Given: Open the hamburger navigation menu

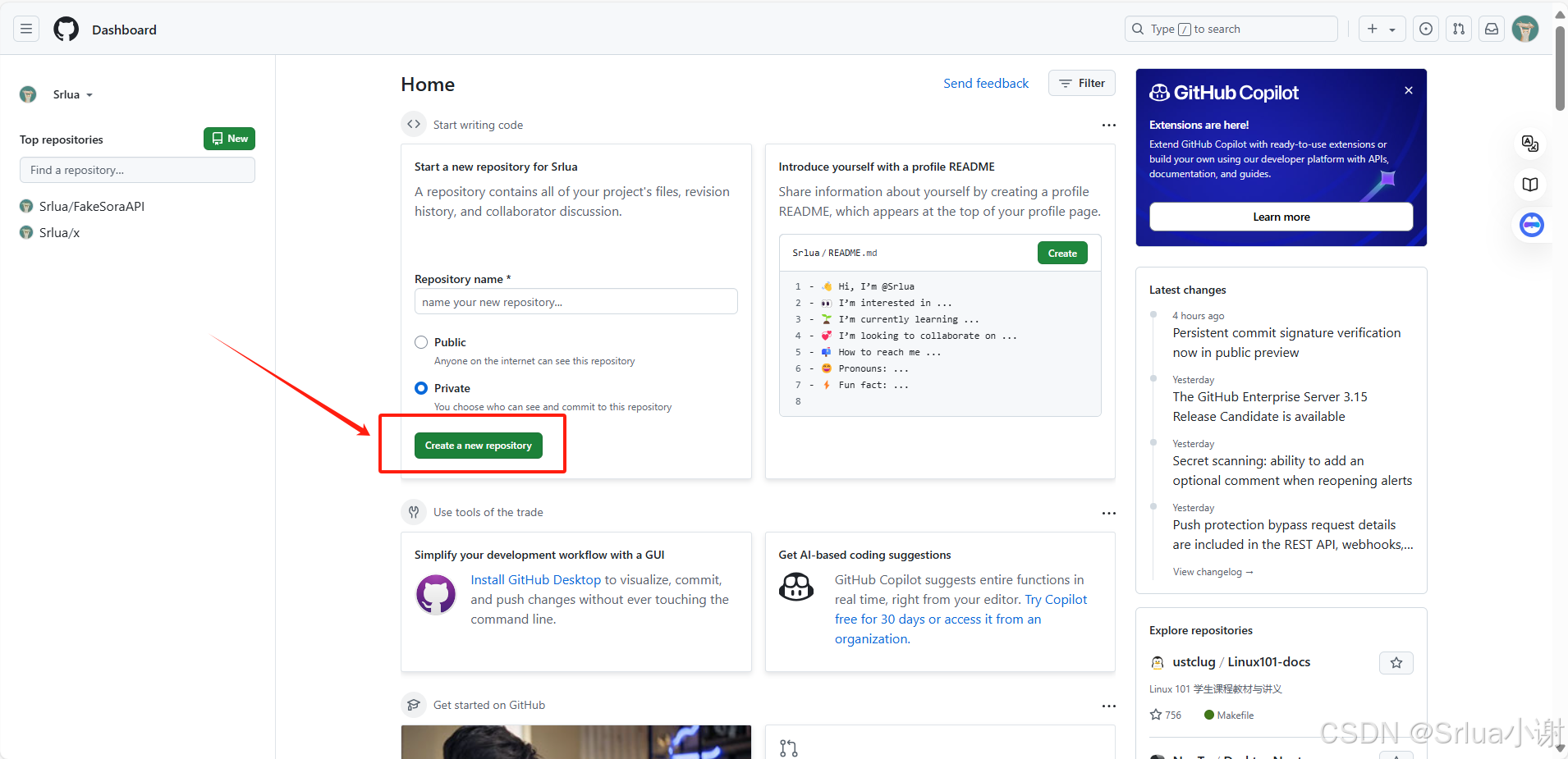Looking at the screenshot, I should [26, 30].
